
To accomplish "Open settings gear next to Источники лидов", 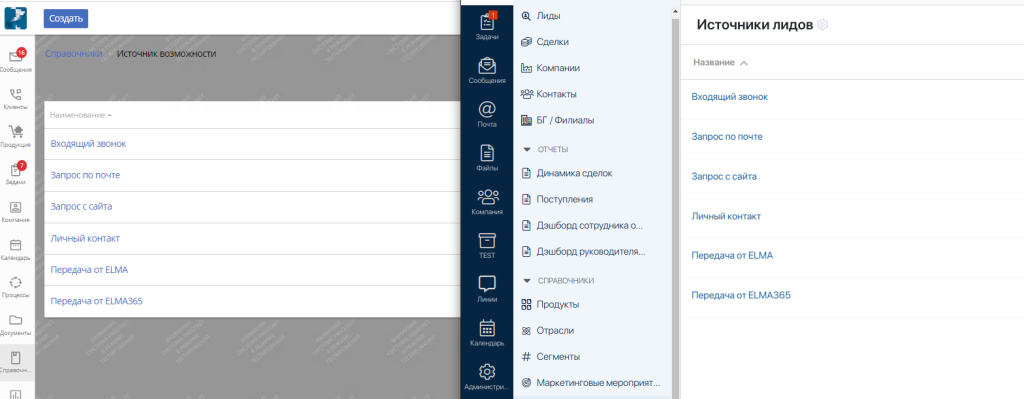I will [x=823, y=25].
